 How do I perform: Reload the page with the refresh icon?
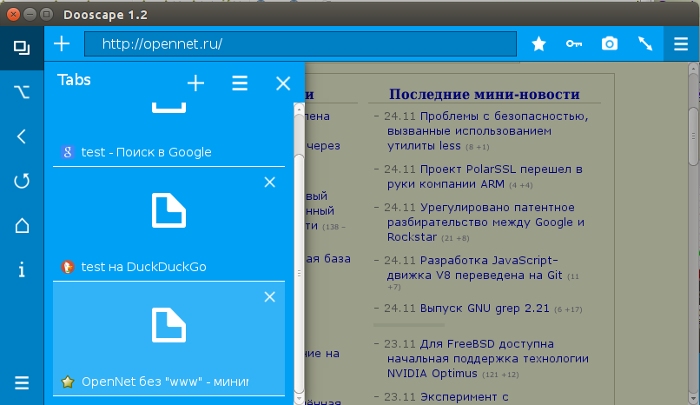[x=21, y=181]
